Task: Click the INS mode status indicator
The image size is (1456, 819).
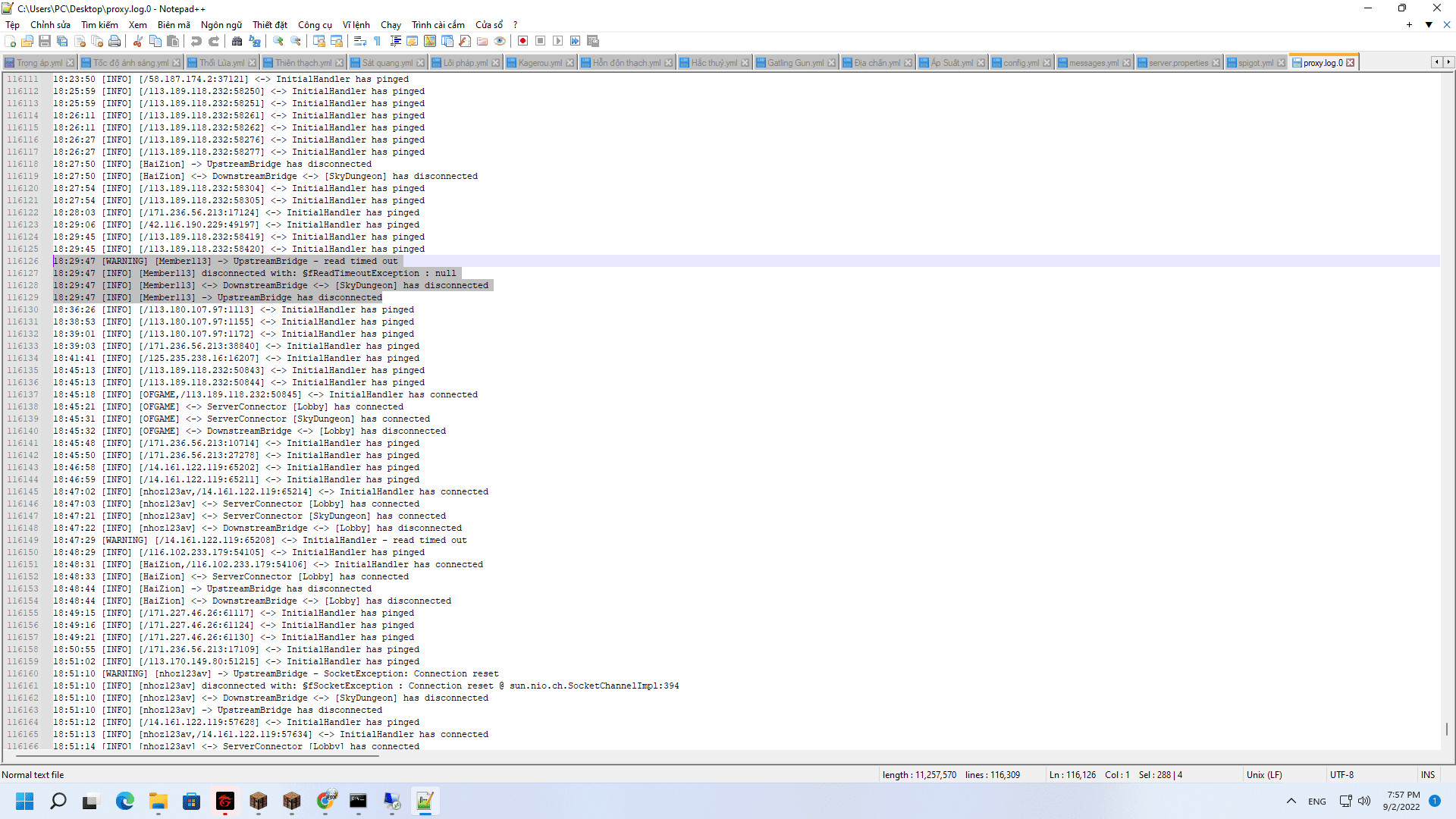Action: coord(1428,775)
